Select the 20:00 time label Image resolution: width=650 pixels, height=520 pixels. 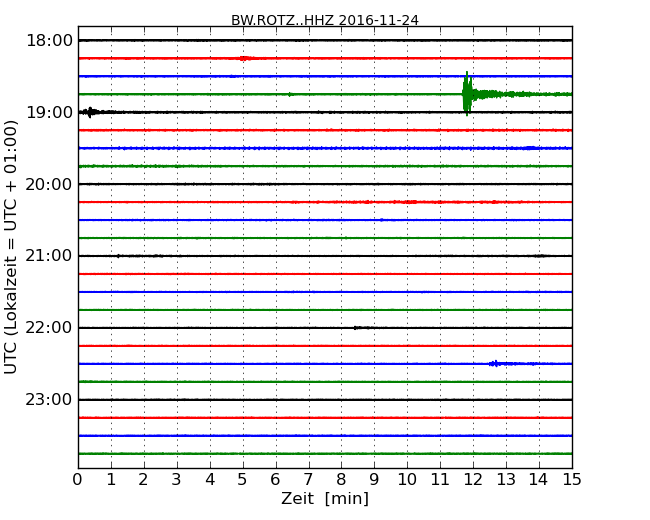coord(49,184)
